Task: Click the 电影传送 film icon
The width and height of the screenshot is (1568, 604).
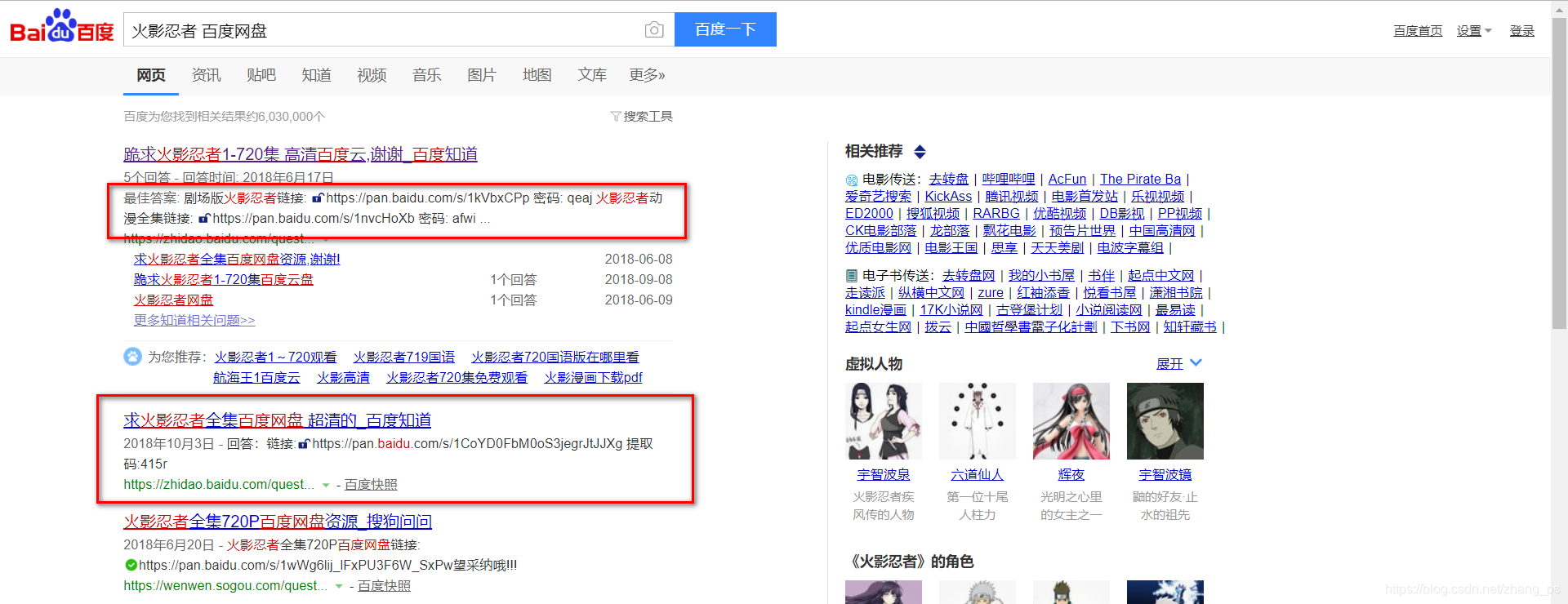Action: pos(852,180)
